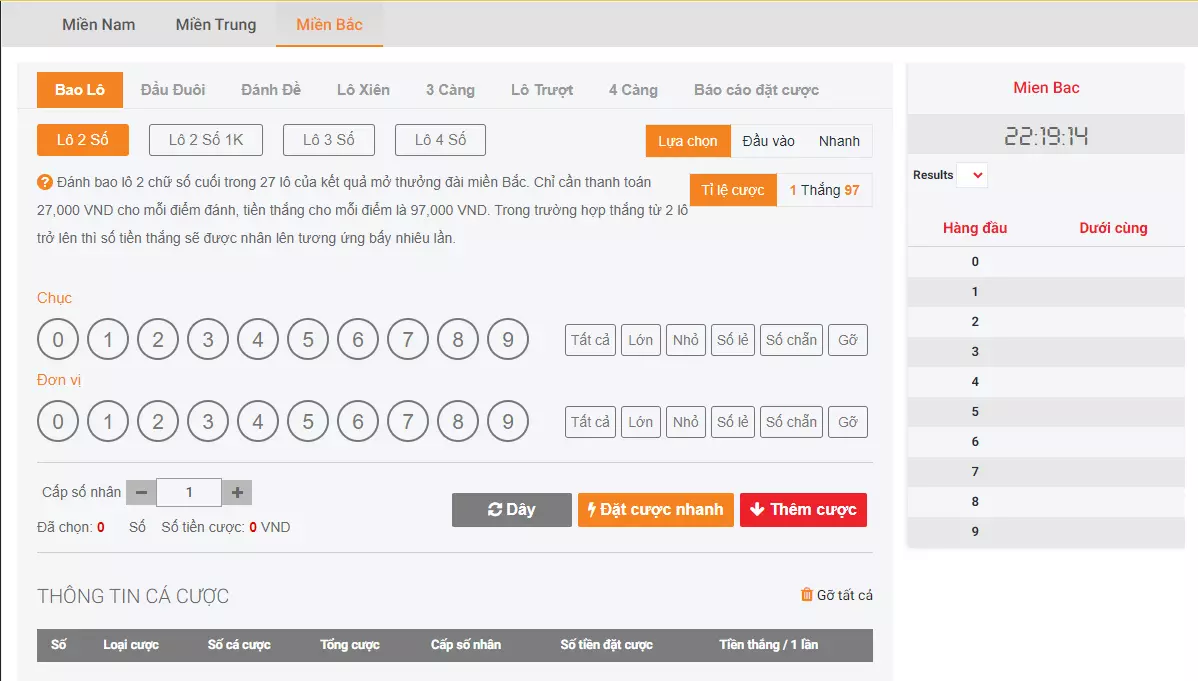This screenshot has width=1198, height=681.
Task: Click Tất cả to select all Chục numbers
Action: coord(590,339)
